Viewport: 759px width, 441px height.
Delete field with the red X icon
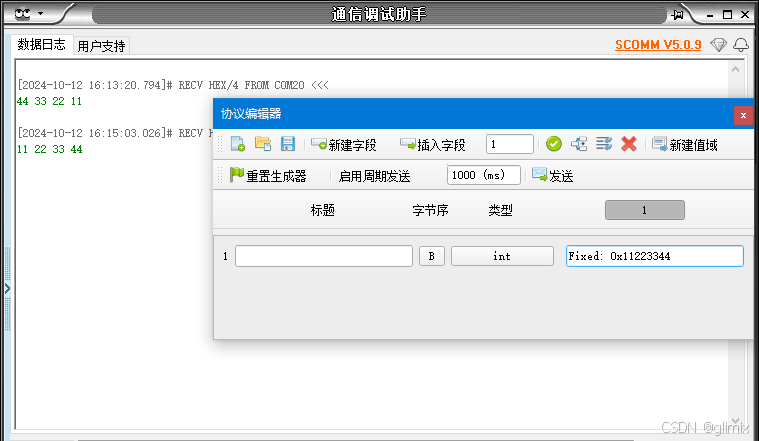pyautogui.click(x=629, y=144)
